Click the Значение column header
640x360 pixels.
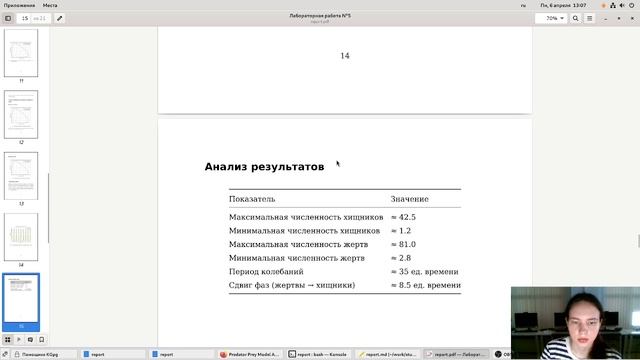409,199
